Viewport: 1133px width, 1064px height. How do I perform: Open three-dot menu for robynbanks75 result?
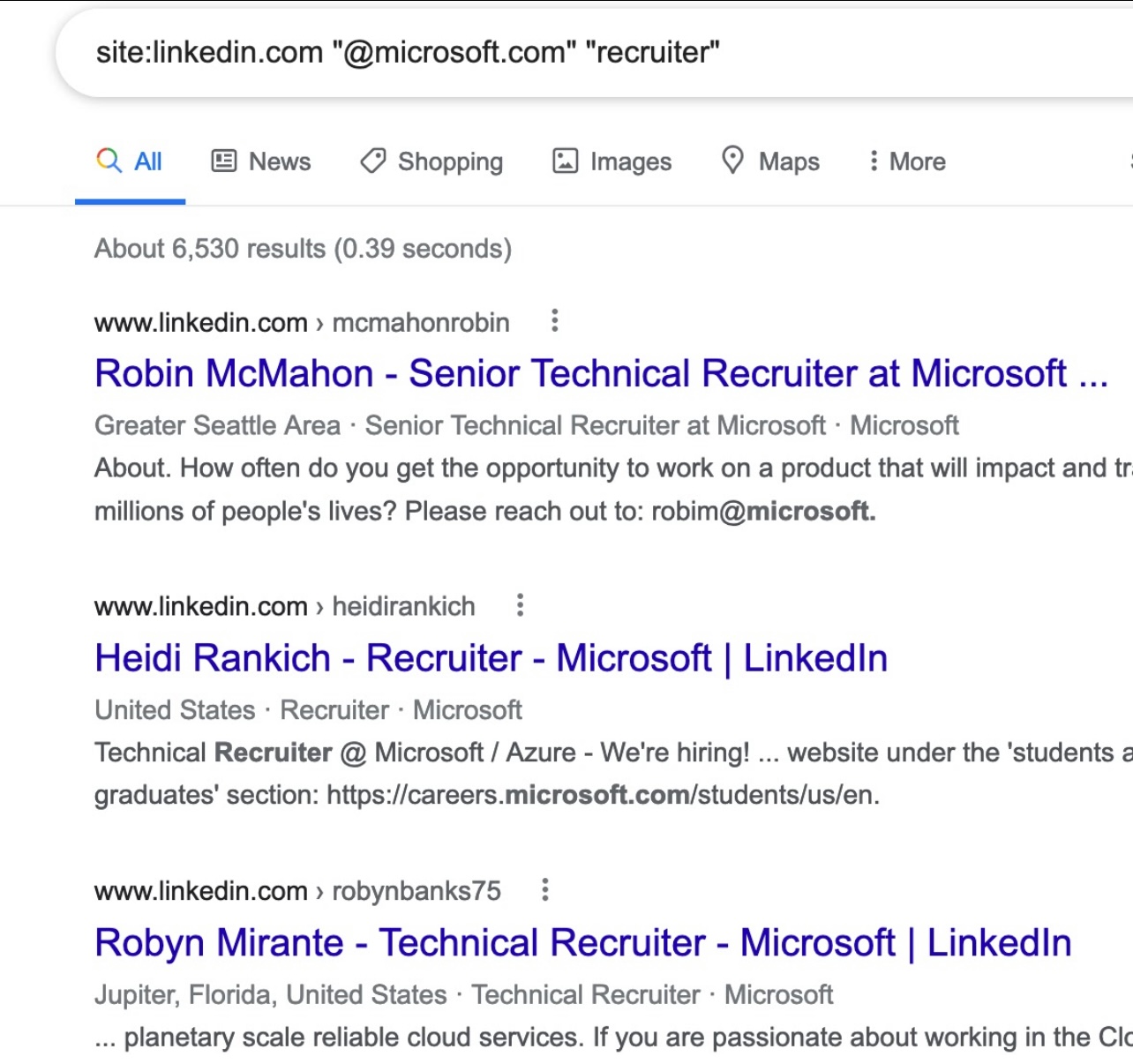click(545, 889)
